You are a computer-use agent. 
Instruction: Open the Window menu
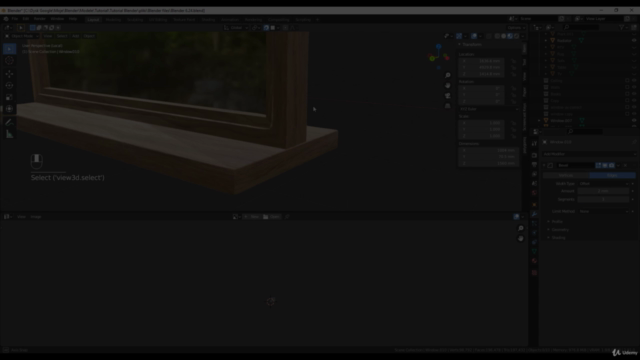pos(57,19)
